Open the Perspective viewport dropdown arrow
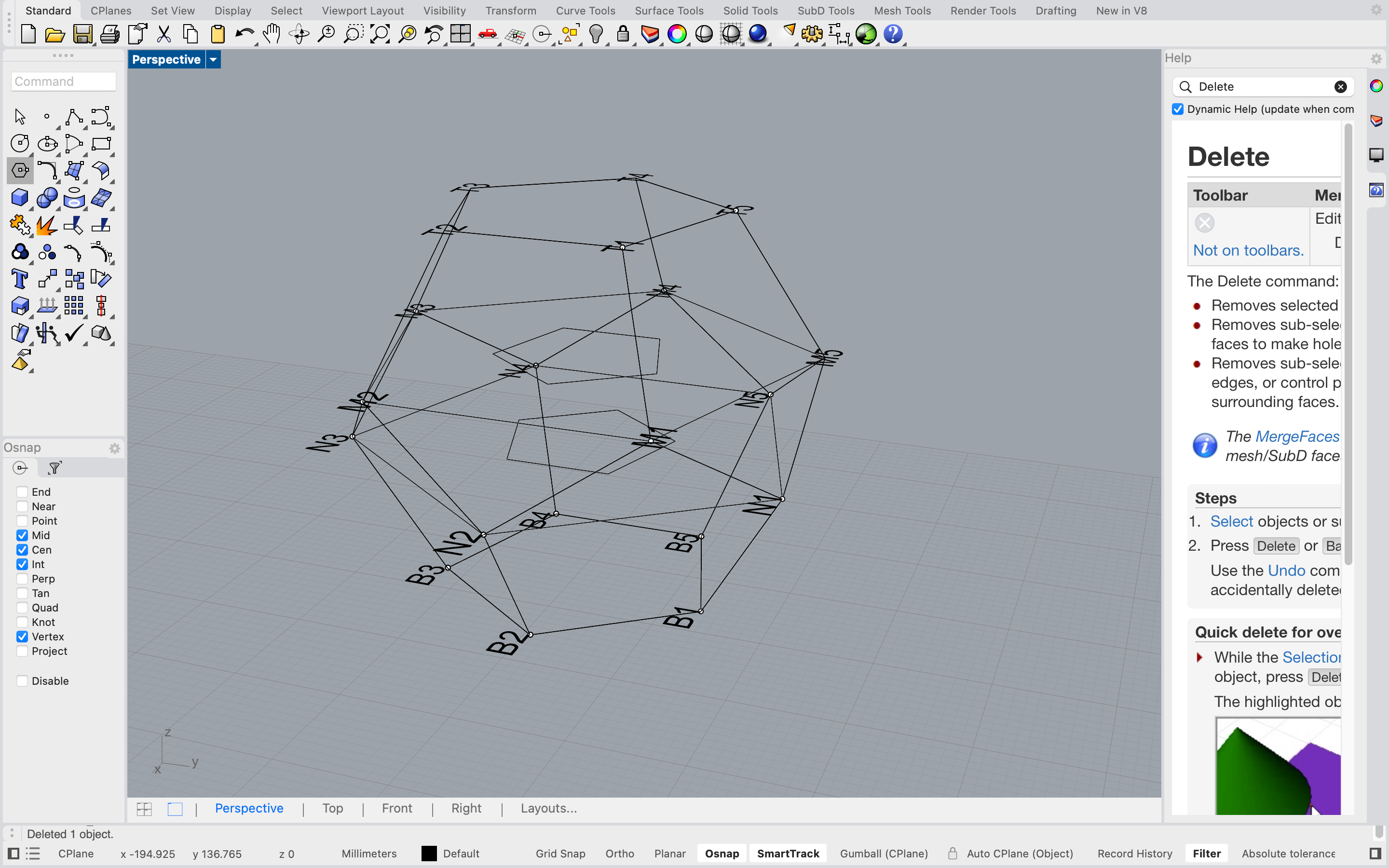Image resolution: width=1389 pixels, height=868 pixels. pos(213,60)
